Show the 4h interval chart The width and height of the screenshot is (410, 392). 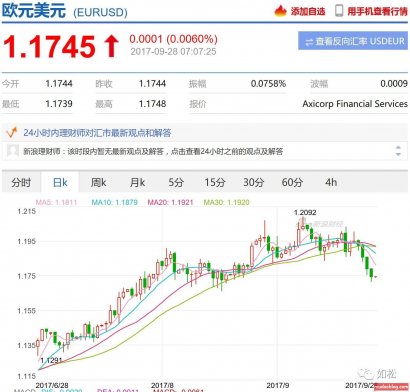331,182
